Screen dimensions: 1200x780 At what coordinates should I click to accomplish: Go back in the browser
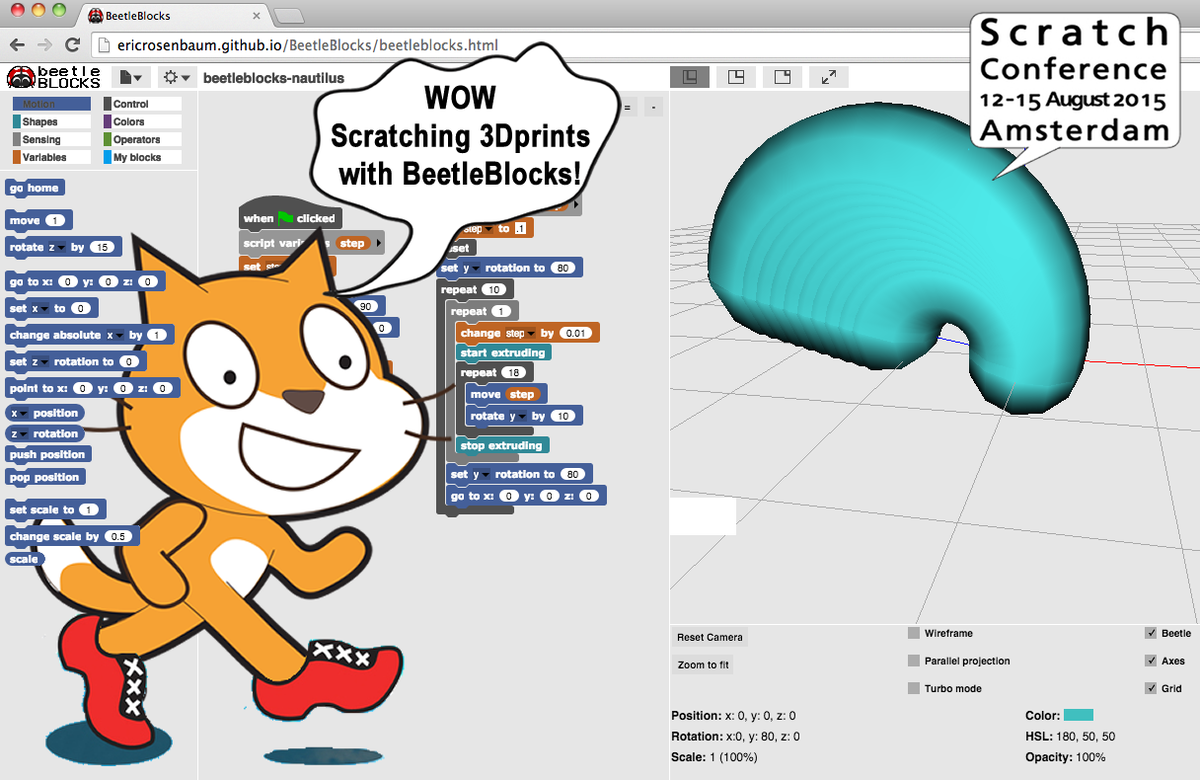tap(18, 44)
